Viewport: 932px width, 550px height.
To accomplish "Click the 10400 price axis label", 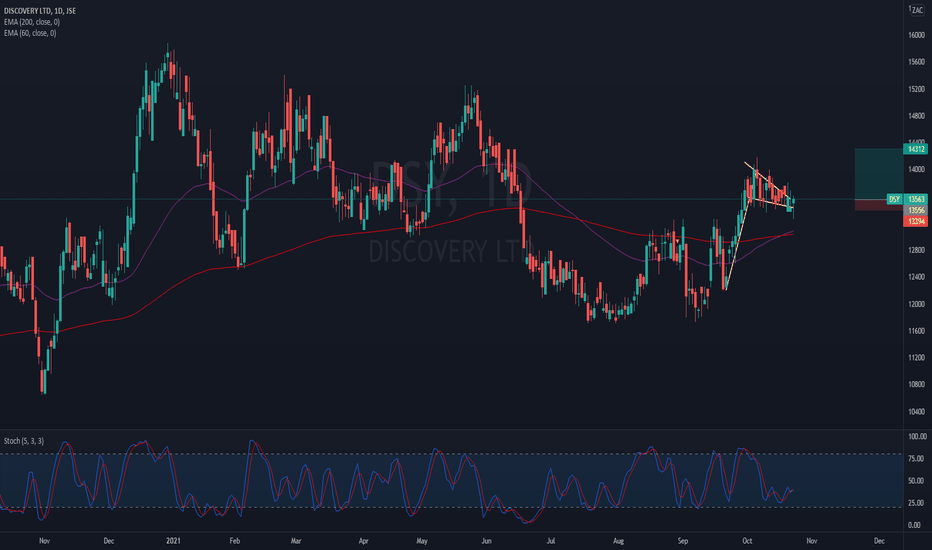I will click(917, 411).
